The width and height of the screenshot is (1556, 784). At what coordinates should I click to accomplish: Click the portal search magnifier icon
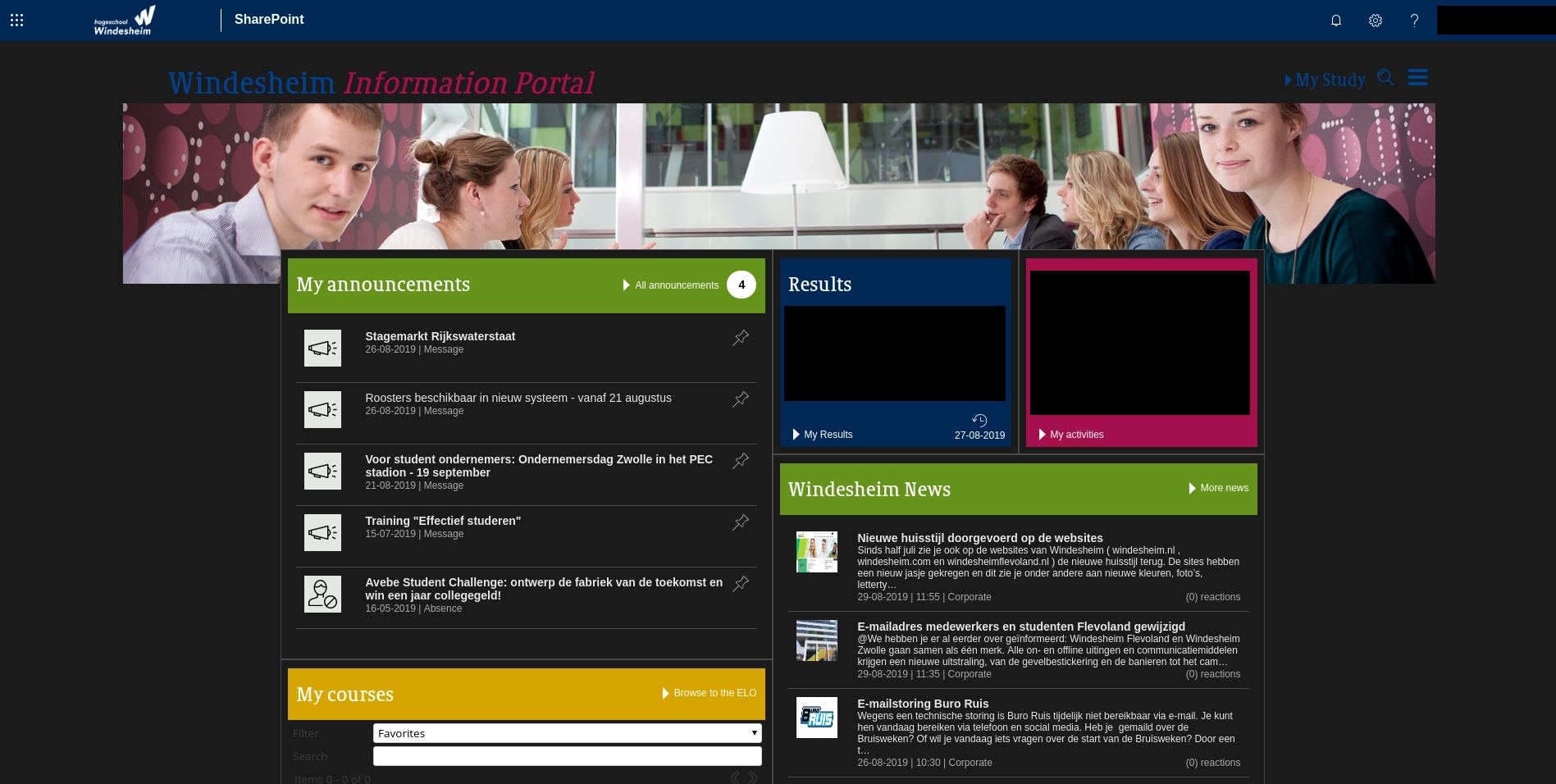click(1385, 78)
